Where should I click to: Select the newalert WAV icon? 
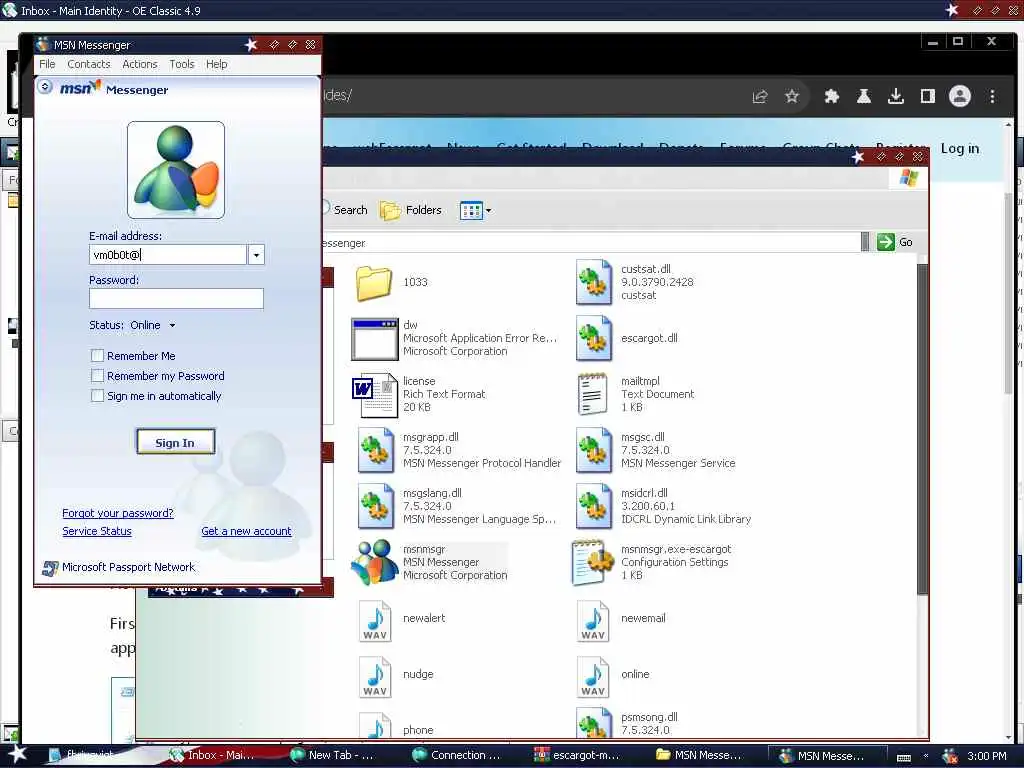pyautogui.click(x=376, y=620)
